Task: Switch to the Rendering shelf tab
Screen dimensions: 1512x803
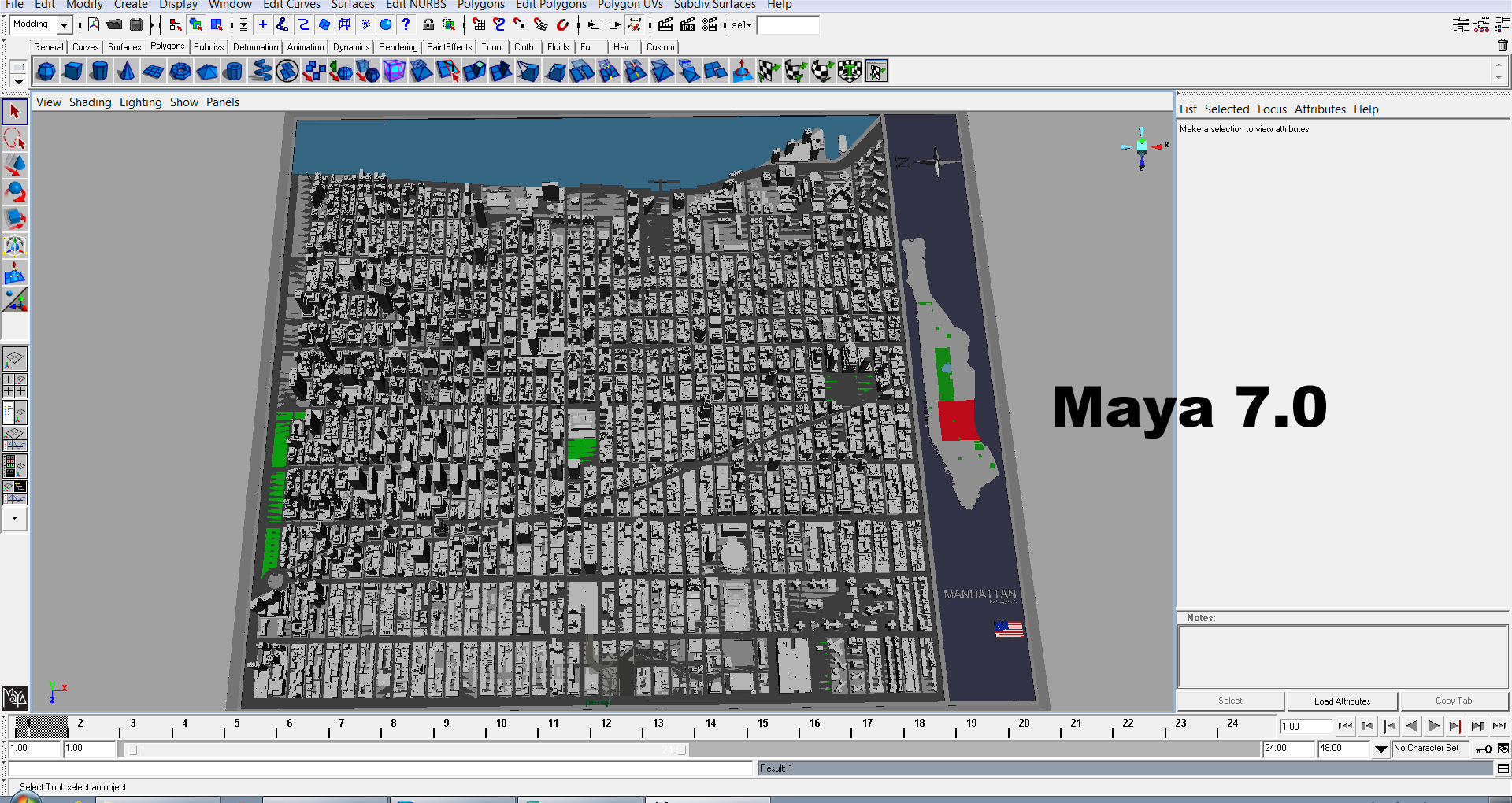Action: (x=398, y=46)
